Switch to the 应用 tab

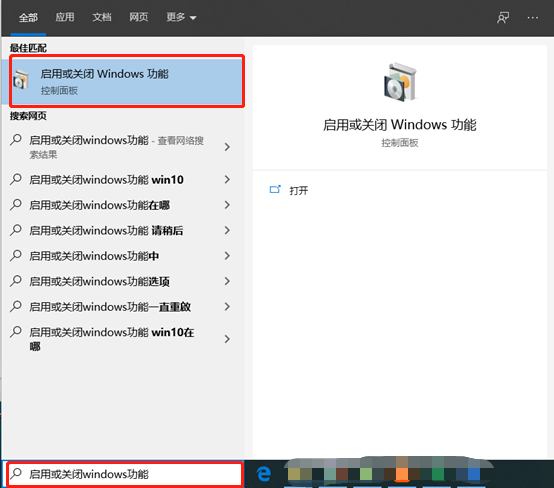65,17
